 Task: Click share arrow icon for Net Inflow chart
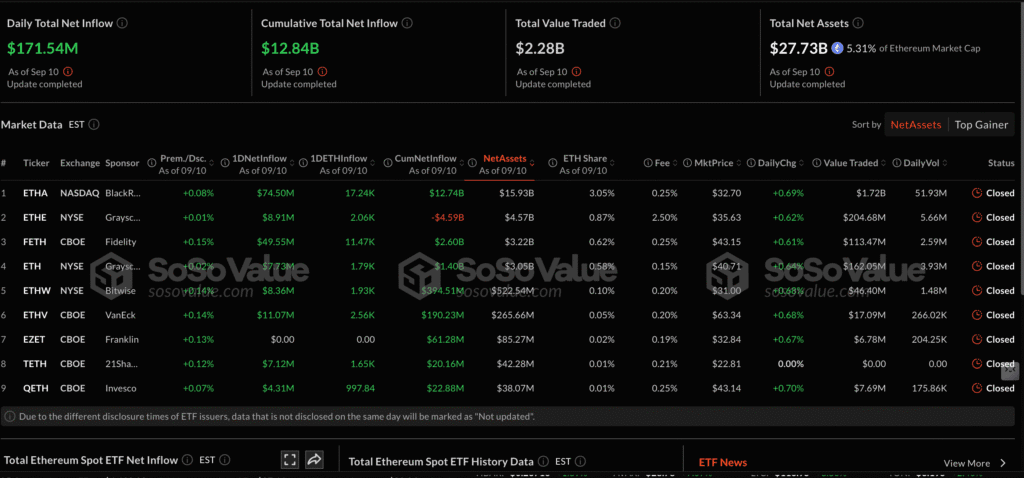314,460
